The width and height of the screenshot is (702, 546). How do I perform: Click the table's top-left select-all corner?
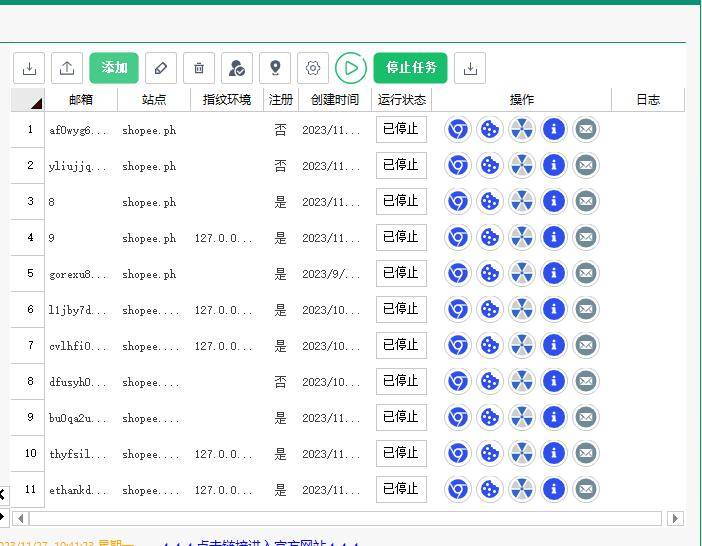(x=28, y=100)
